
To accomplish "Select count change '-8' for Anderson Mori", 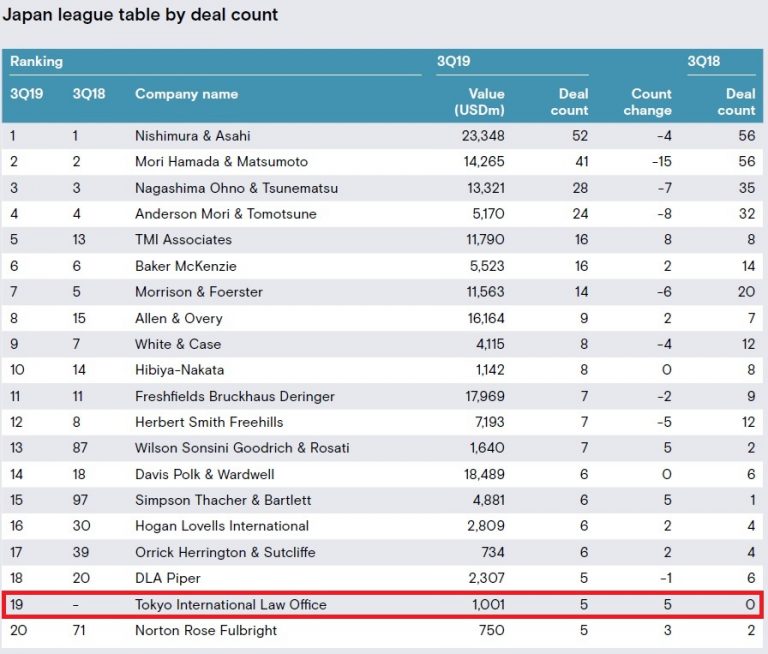I will point(665,214).
